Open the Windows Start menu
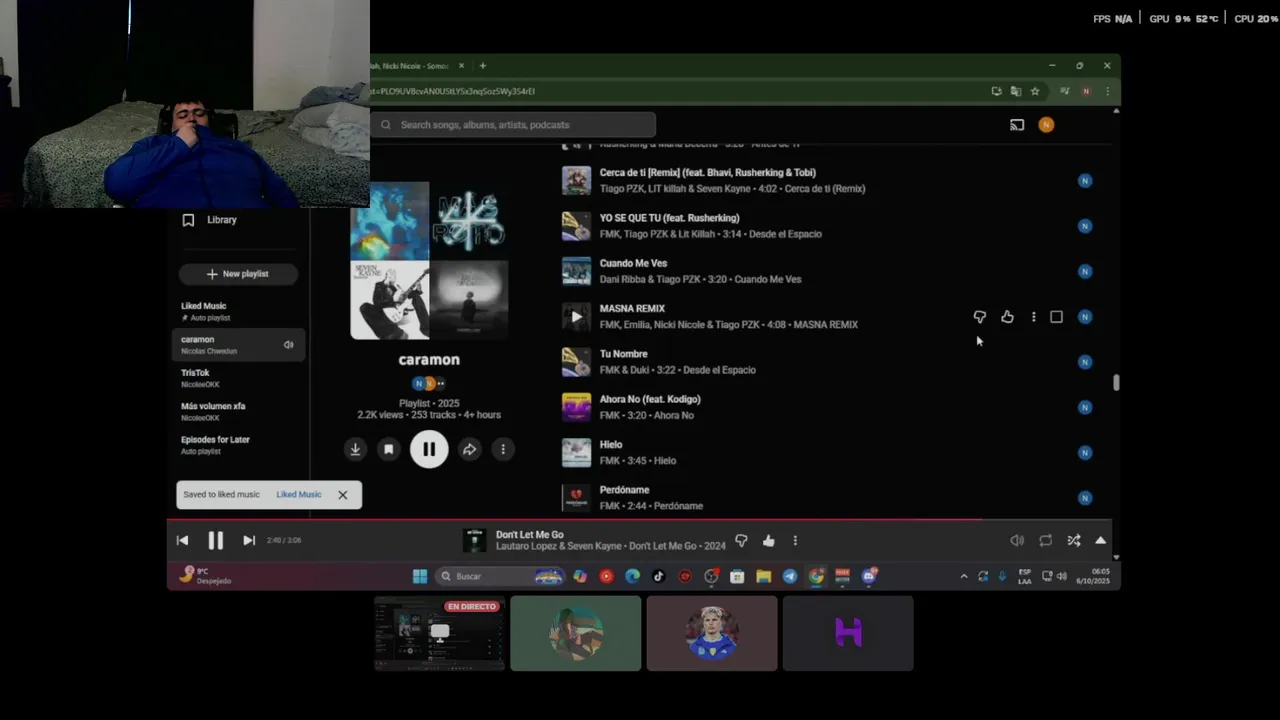The height and width of the screenshot is (720, 1280). click(x=420, y=576)
